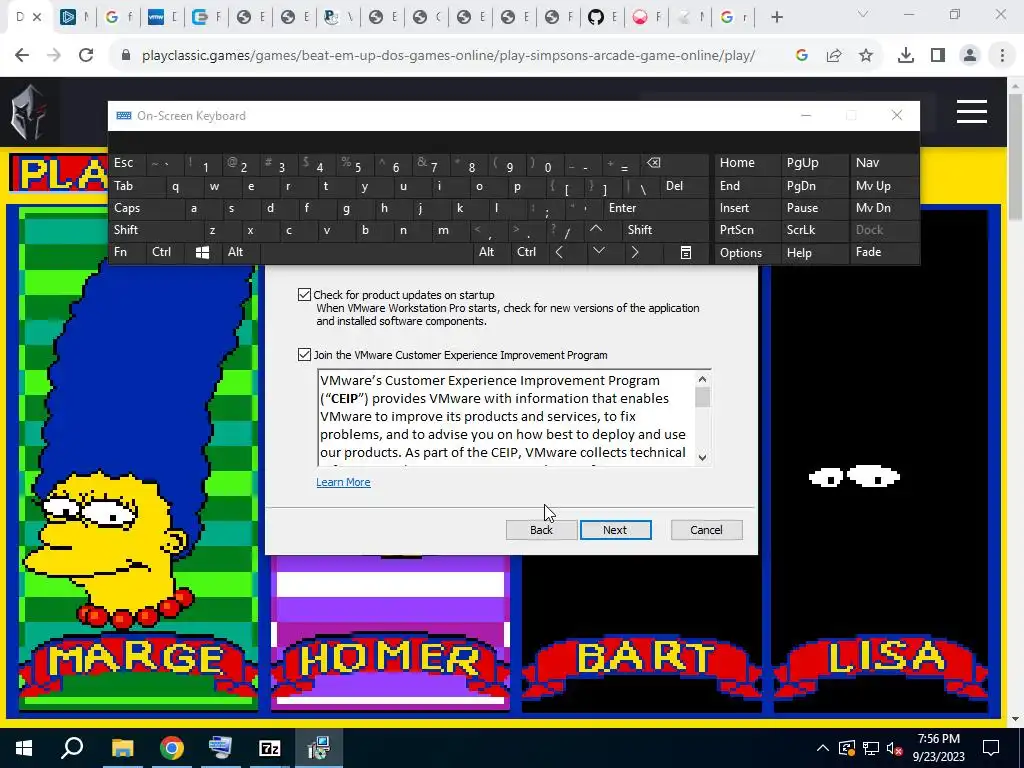The height and width of the screenshot is (768, 1024).
Task: Open On-Screen Keyboard Options
Action: pos(747,253)
